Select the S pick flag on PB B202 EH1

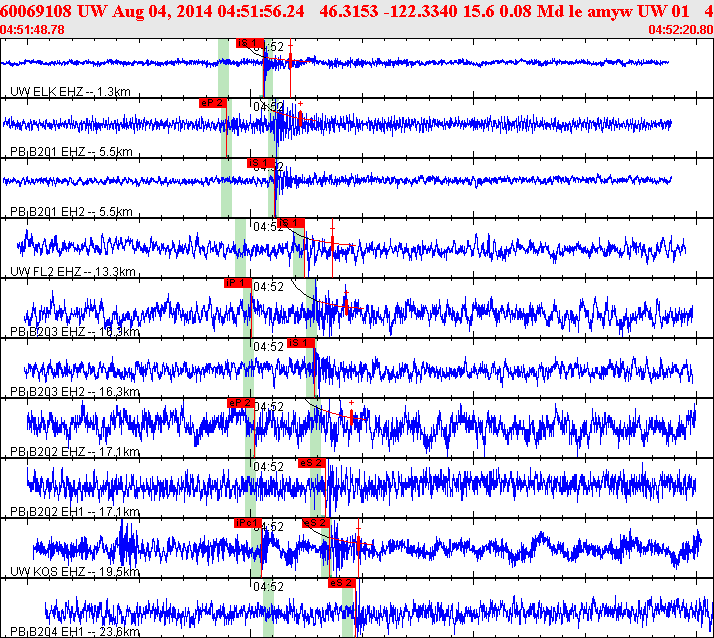coord(311,462)
